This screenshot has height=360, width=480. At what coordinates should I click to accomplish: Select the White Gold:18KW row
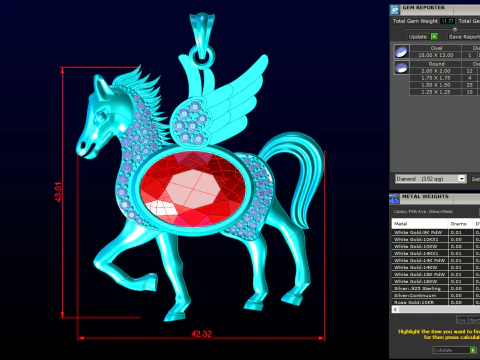pyautogui.click(x=436, y=281)
